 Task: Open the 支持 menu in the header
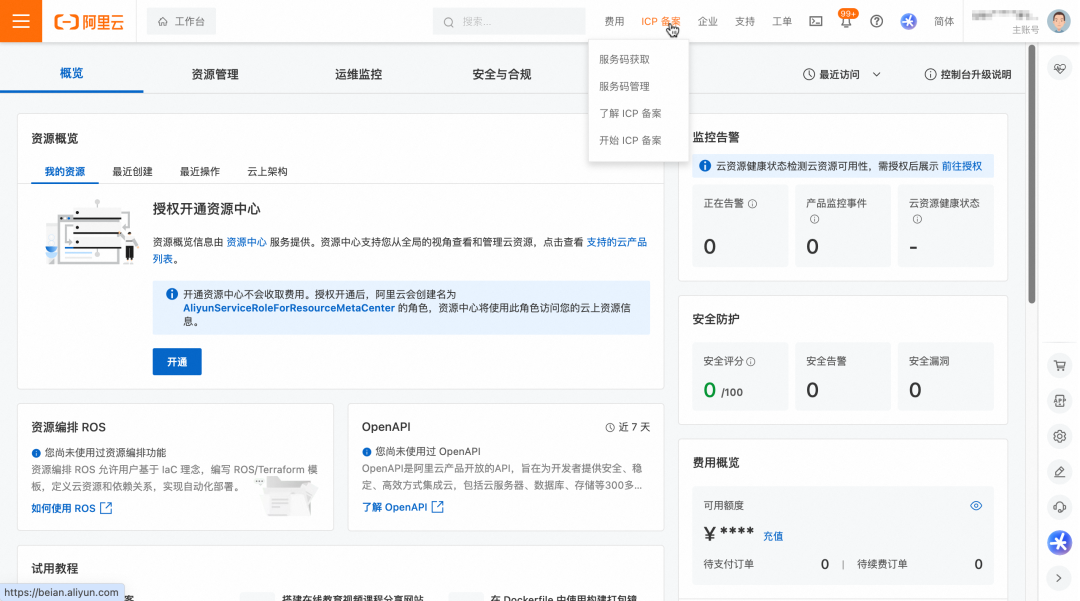745,21
